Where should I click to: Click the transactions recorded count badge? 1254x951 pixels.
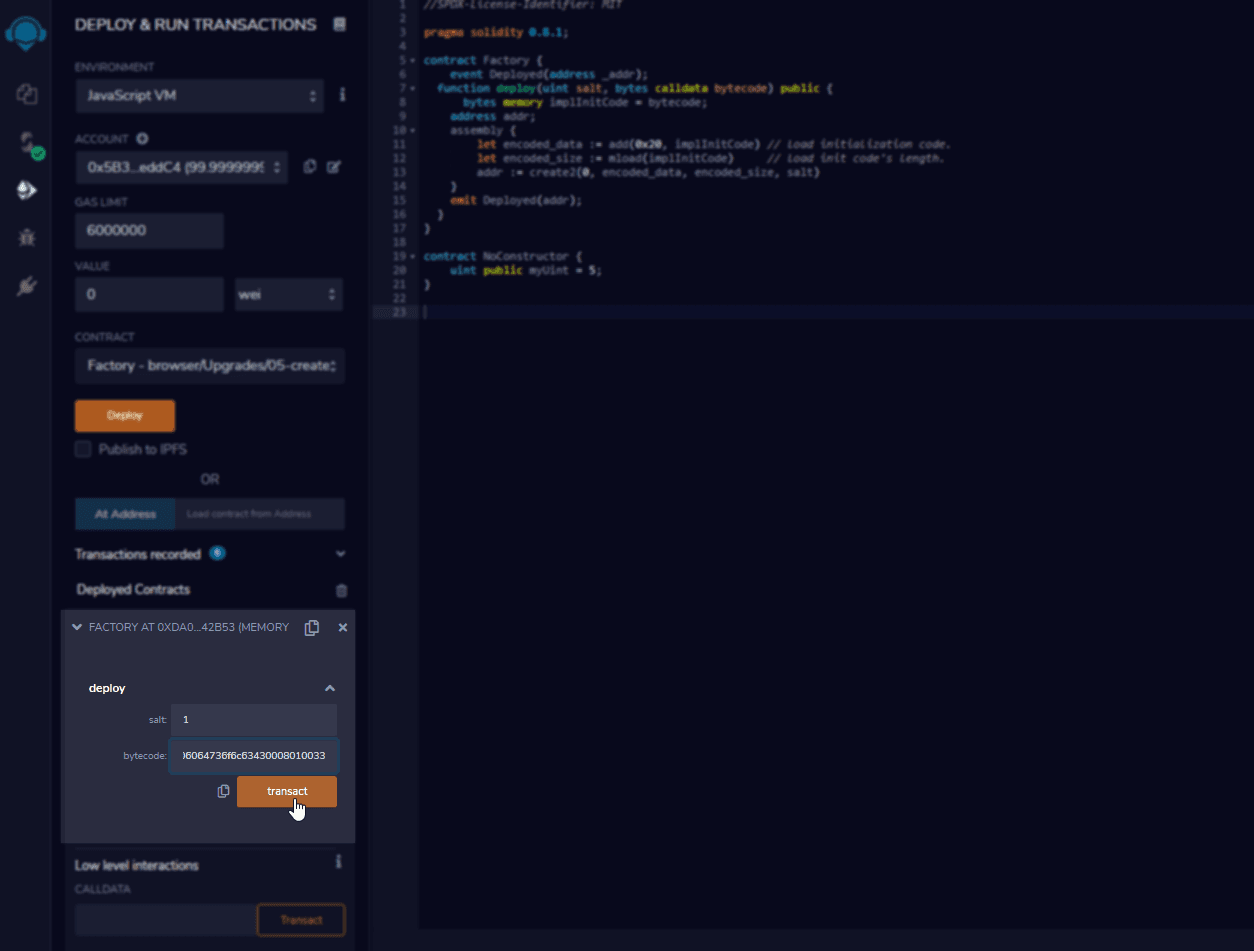pyautogui.click(x=217, y=553)
